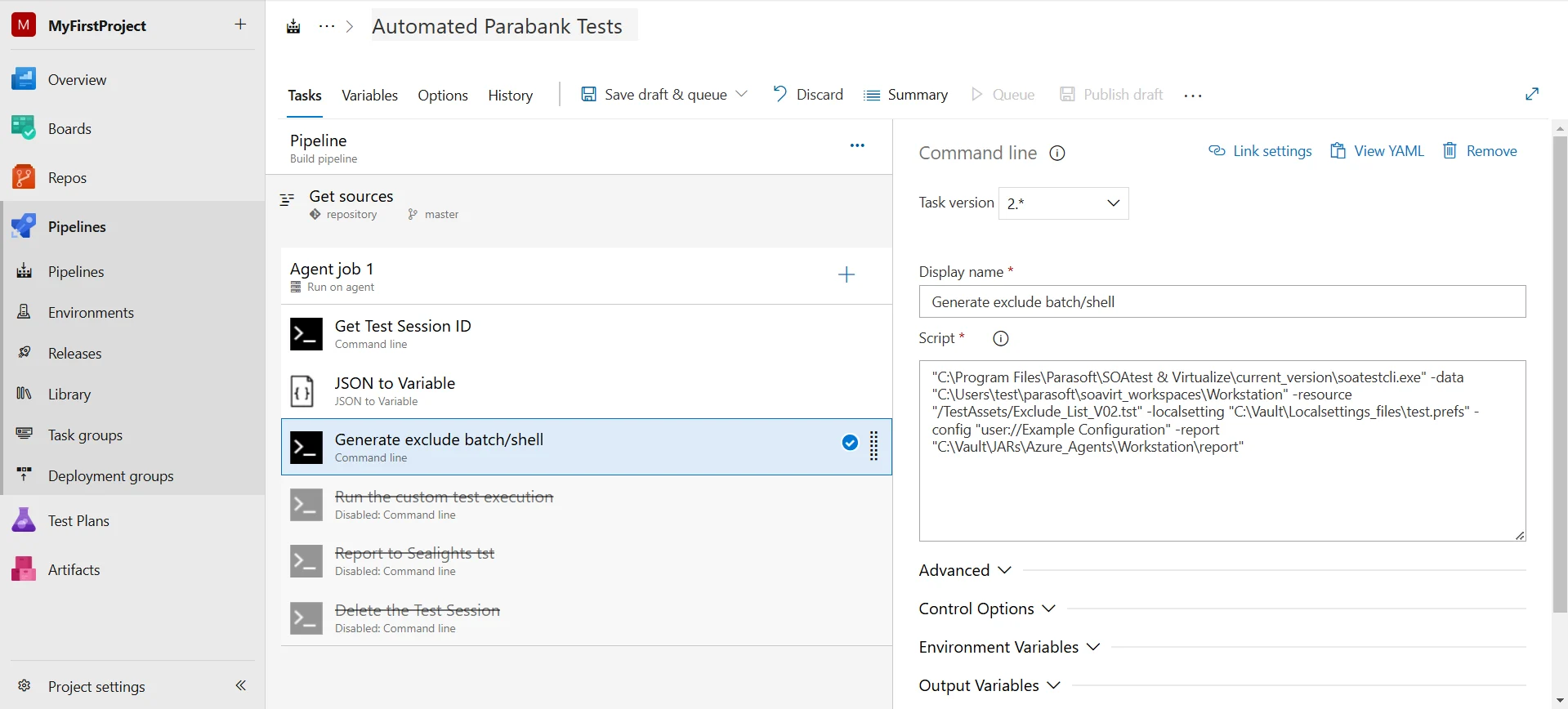Image resolution: width=1568 pixels, height=709 pixels.
Task: Click the Script field info icon
Action: pos(1001,338)
